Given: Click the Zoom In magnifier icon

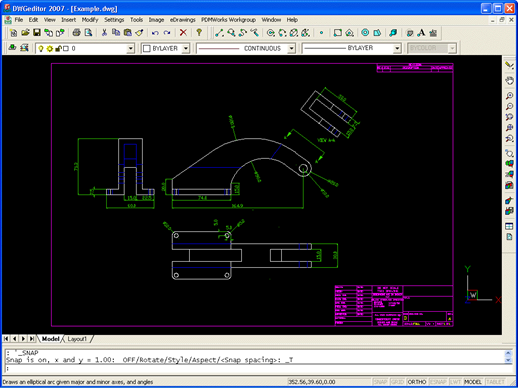Looking at the screenshot, I should tap(509, 96).
